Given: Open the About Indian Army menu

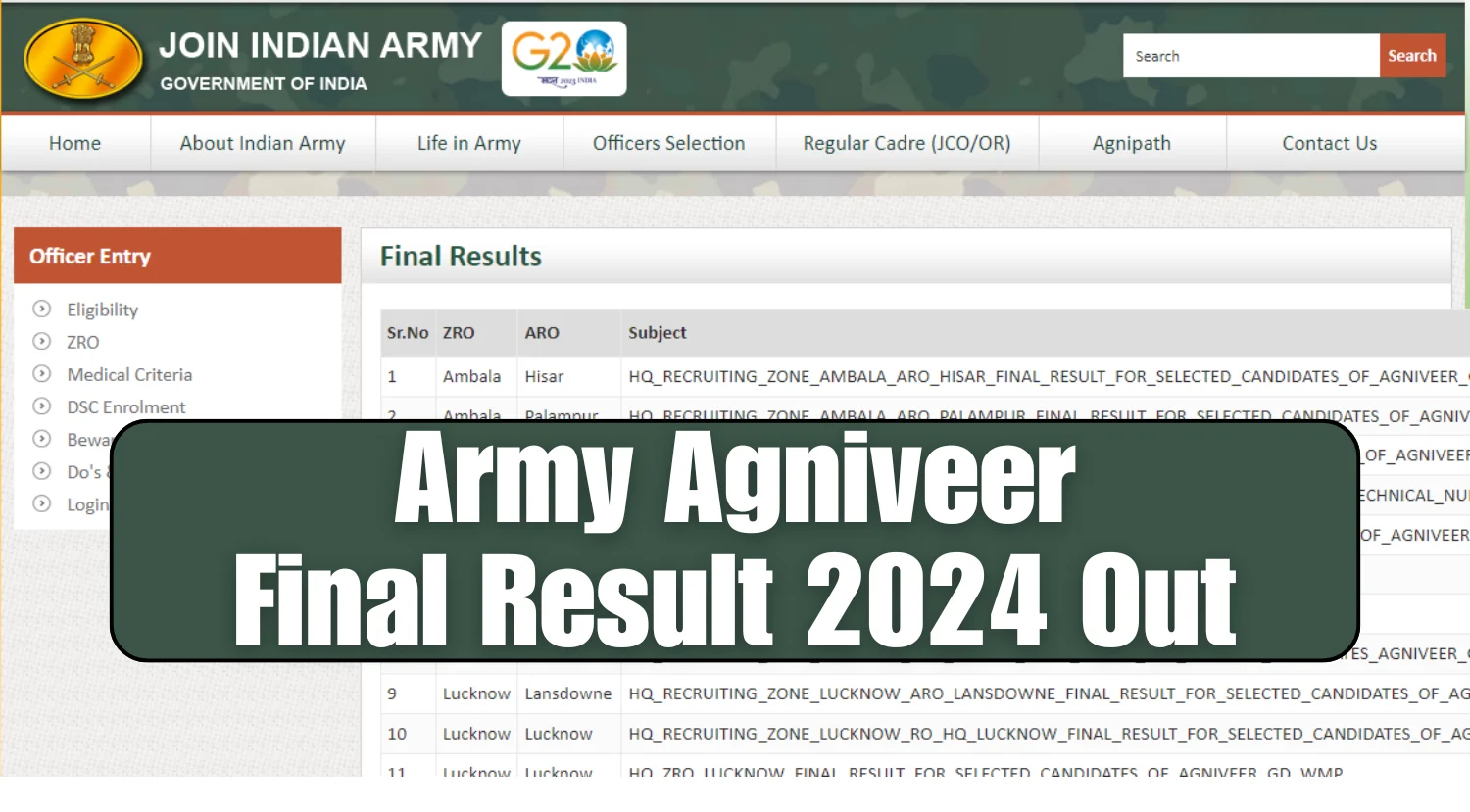Looking at the screenshot, I should point(263,143).
